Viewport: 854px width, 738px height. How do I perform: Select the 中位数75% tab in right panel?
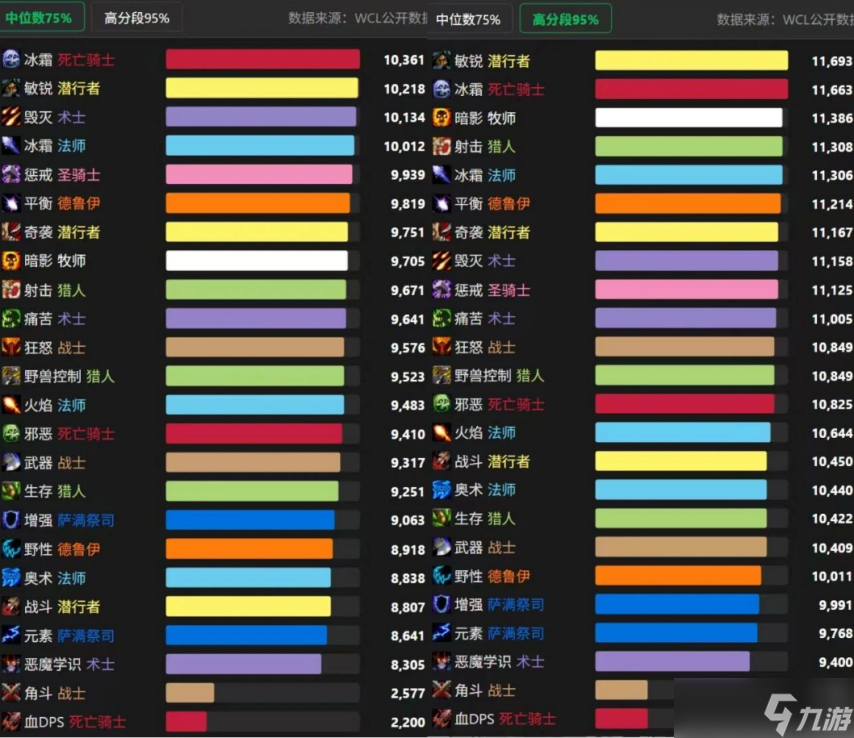[468, 20]
